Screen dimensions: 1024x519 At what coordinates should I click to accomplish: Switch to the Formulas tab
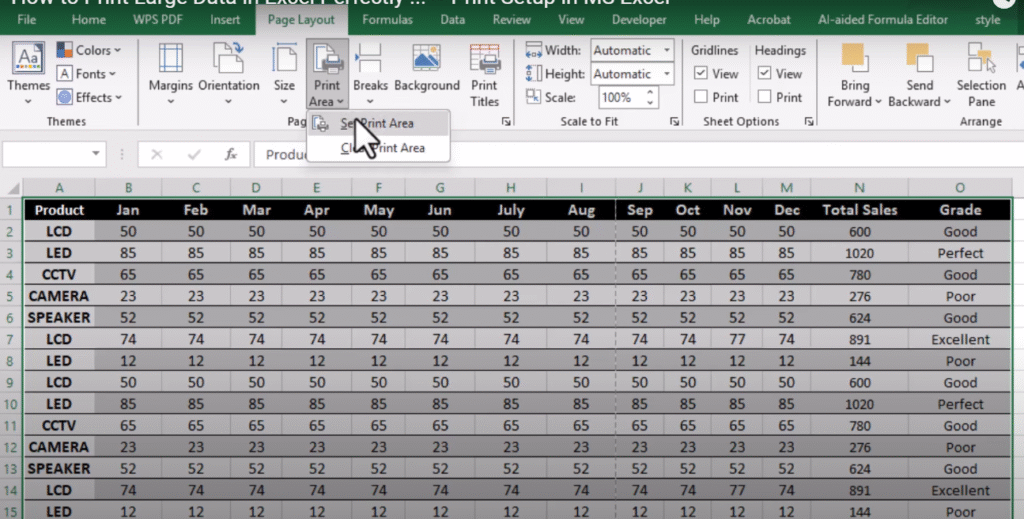point(387,19)
